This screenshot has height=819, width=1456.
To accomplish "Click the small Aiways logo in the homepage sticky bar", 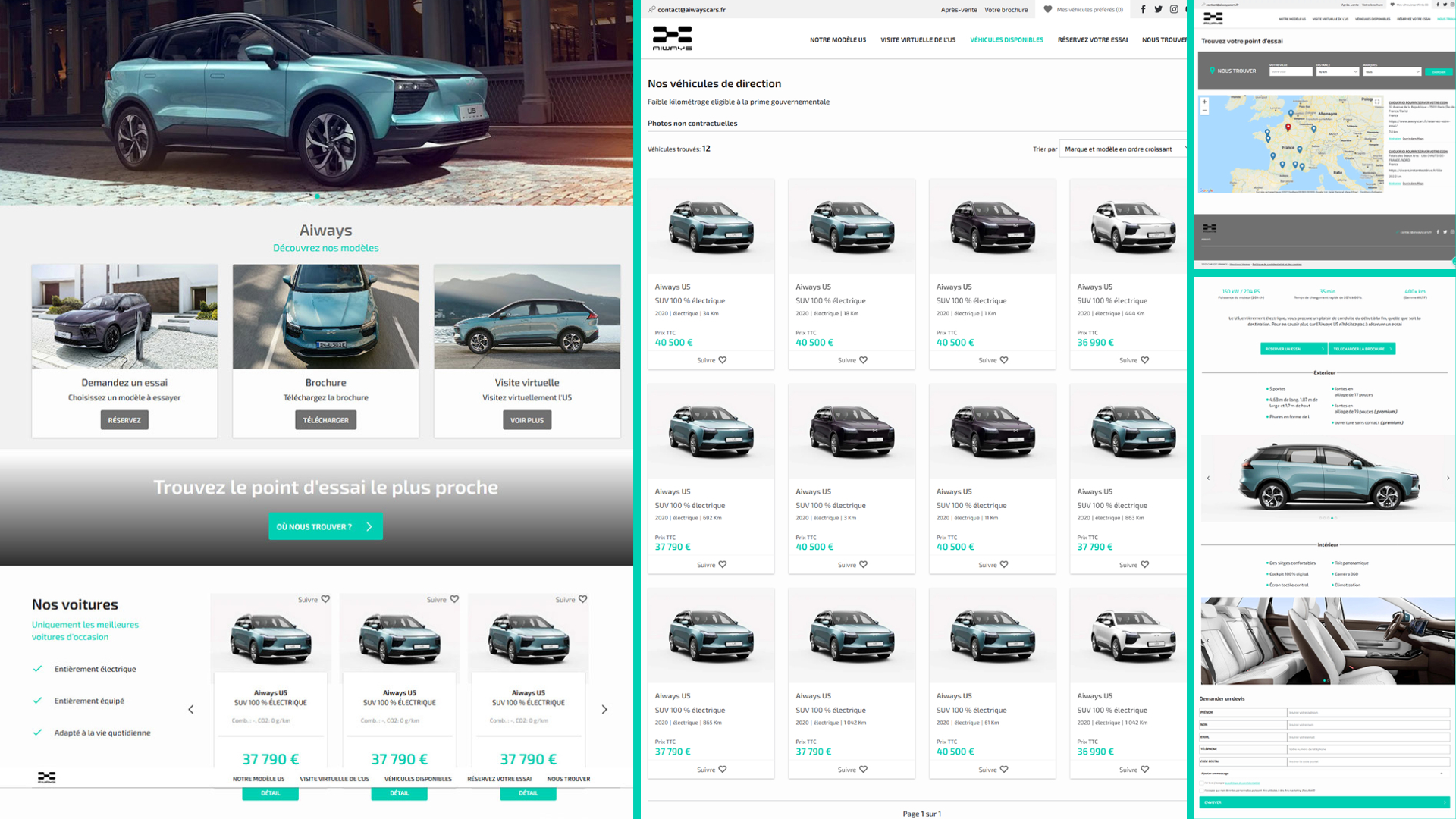I will (x=46, y=777).
